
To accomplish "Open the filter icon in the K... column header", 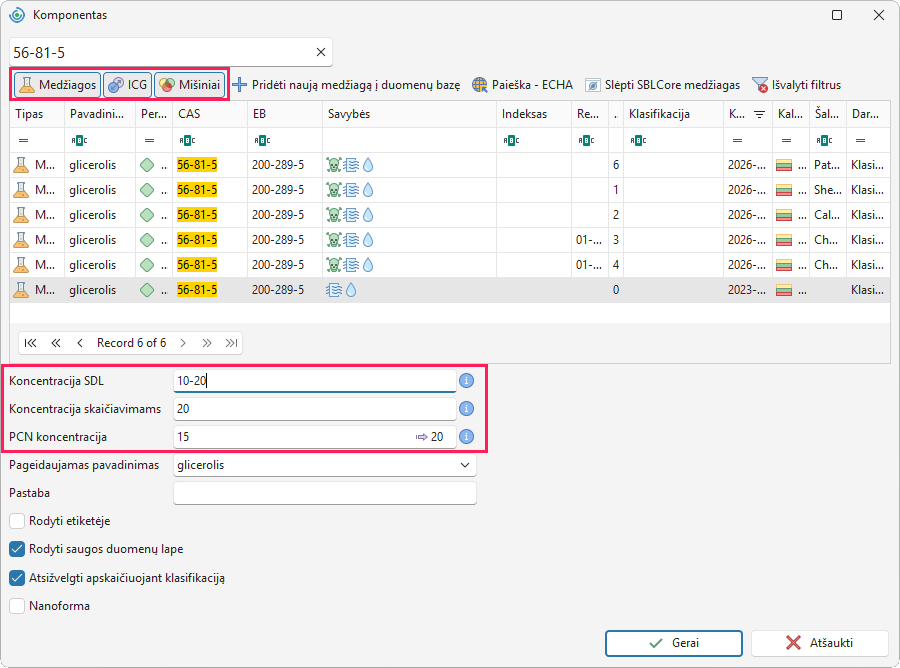I will (759, 114).
